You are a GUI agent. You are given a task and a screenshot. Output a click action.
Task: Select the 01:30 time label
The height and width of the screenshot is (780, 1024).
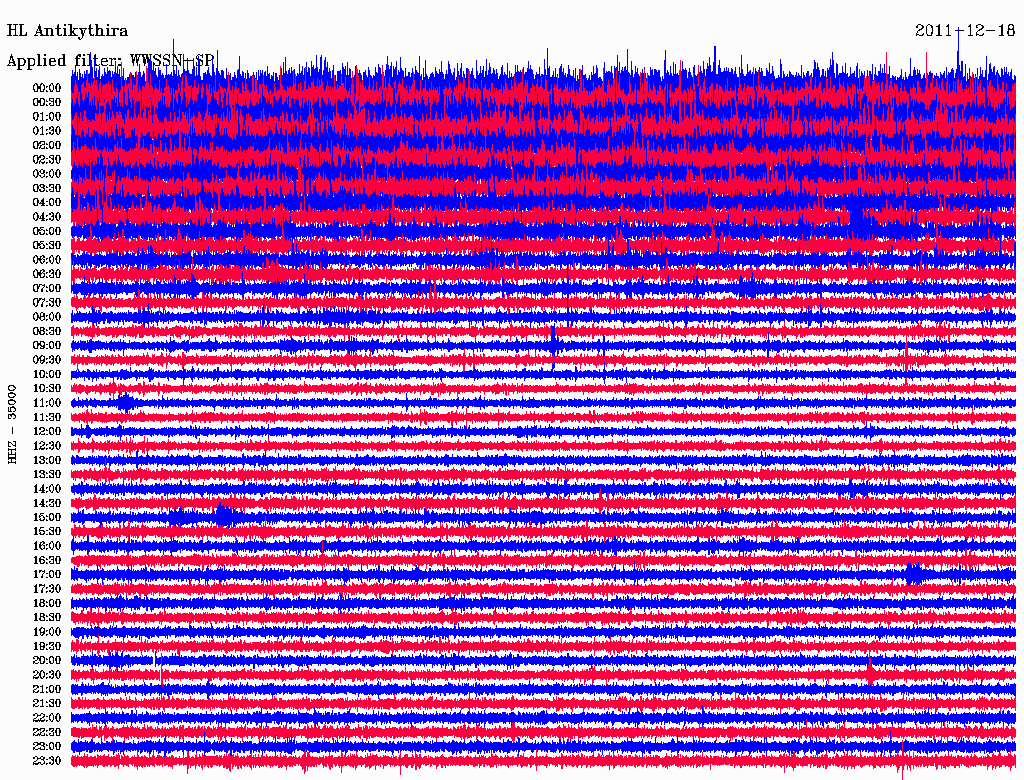47,131
